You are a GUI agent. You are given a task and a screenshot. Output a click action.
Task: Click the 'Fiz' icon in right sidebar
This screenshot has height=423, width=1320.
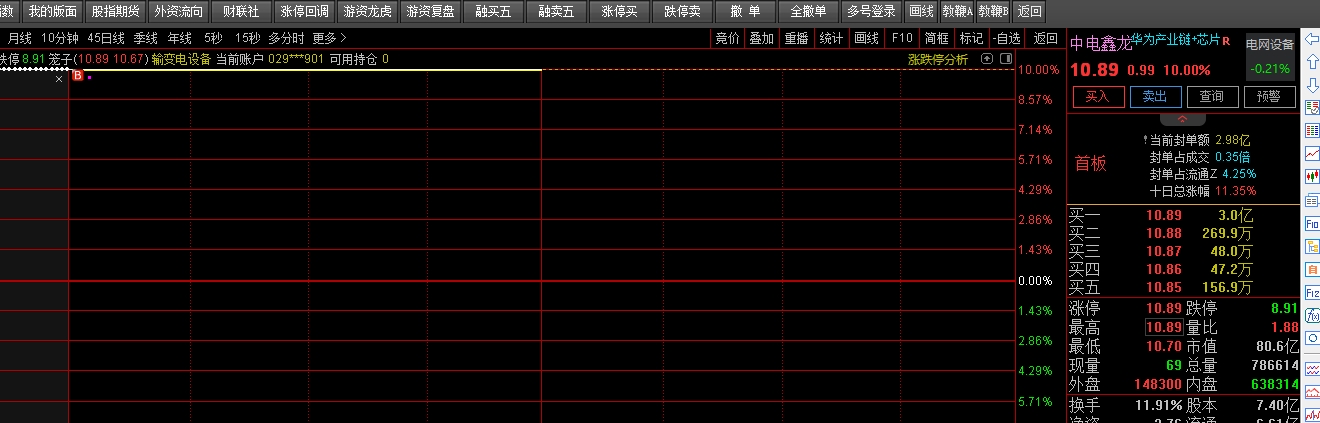1311,292
